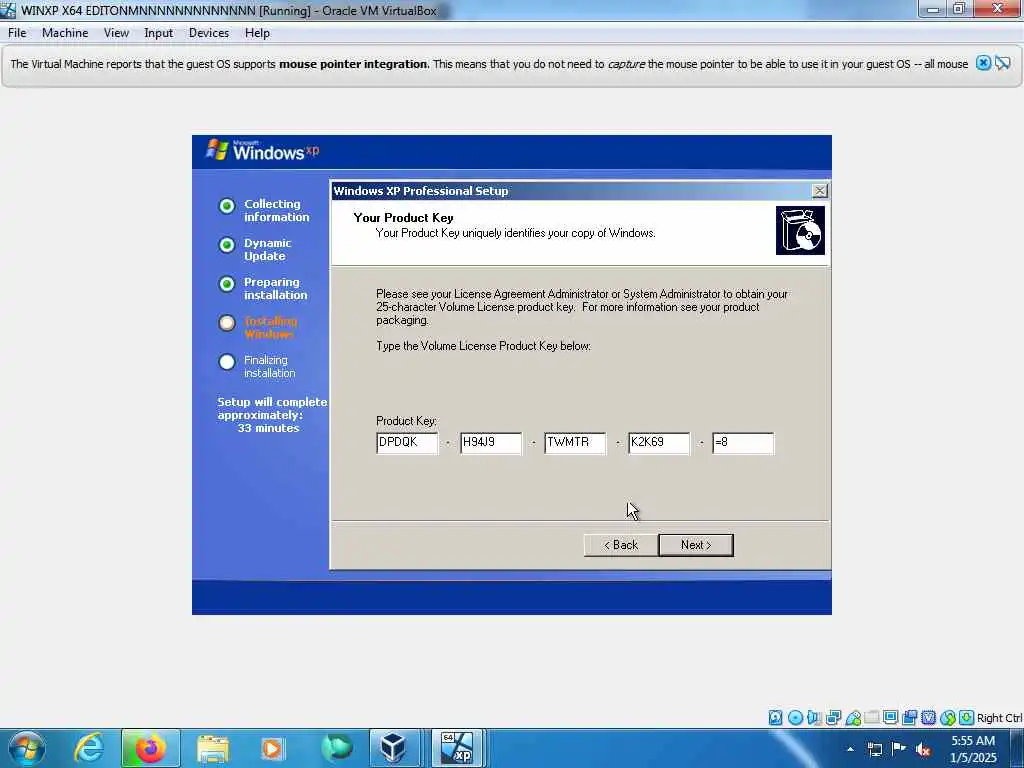Dismiss the mouse integration notification
This screenshot has width=1024, height=768.
coord(983,63)
